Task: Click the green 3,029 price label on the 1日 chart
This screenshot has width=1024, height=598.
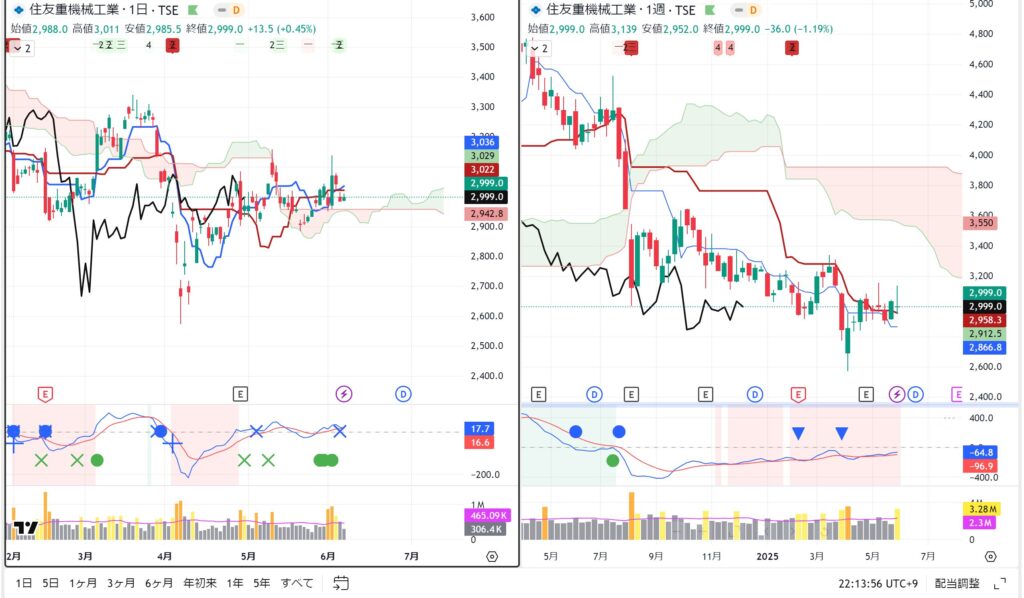Action: pos(482,155)
